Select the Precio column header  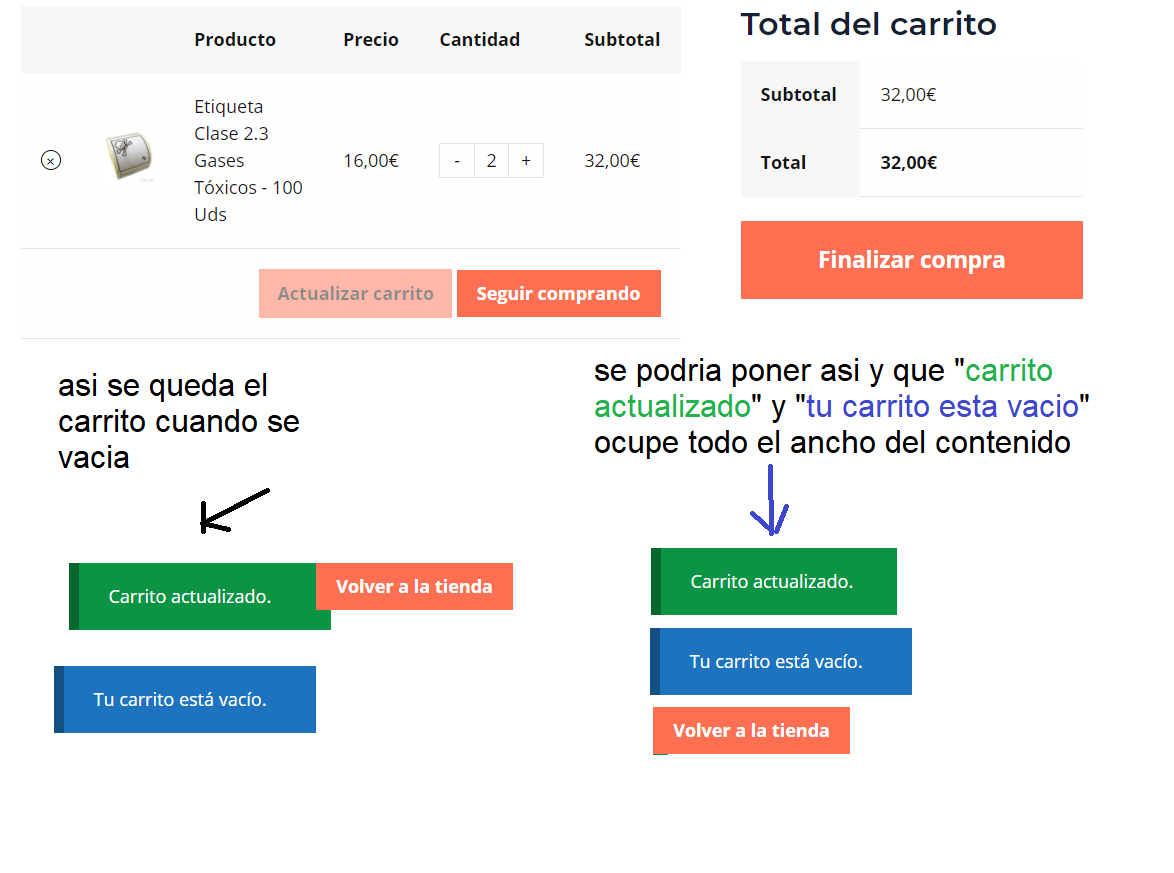371,40
